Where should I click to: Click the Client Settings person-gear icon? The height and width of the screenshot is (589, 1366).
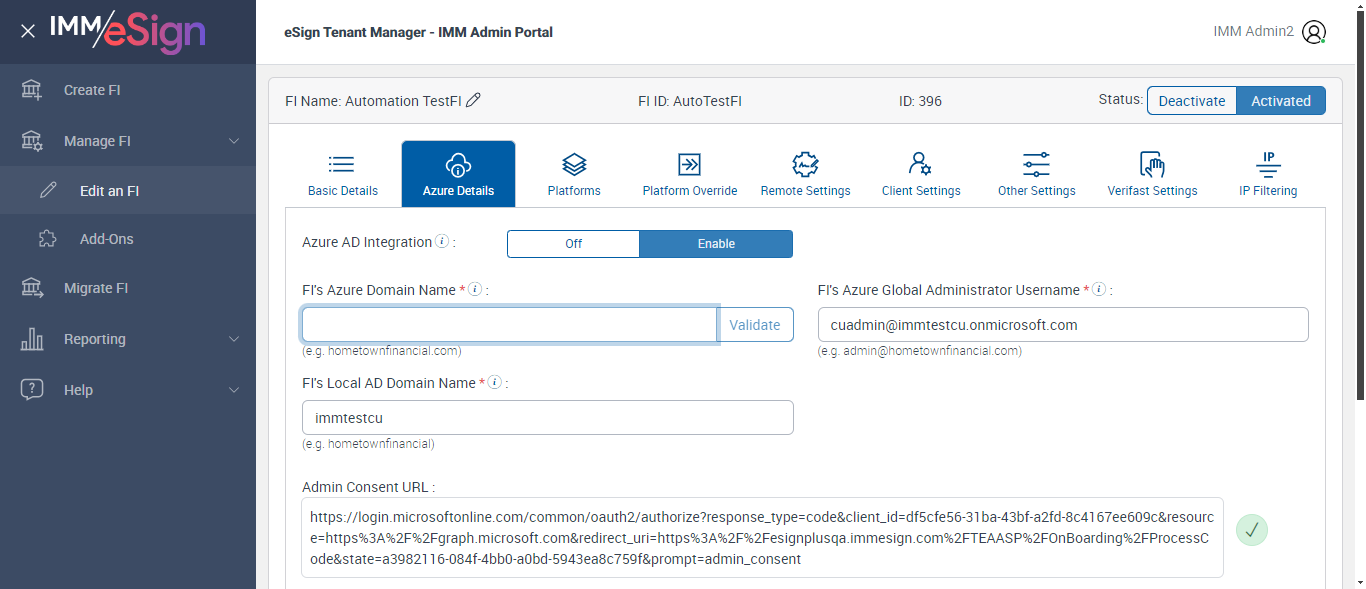pos(921,164)
